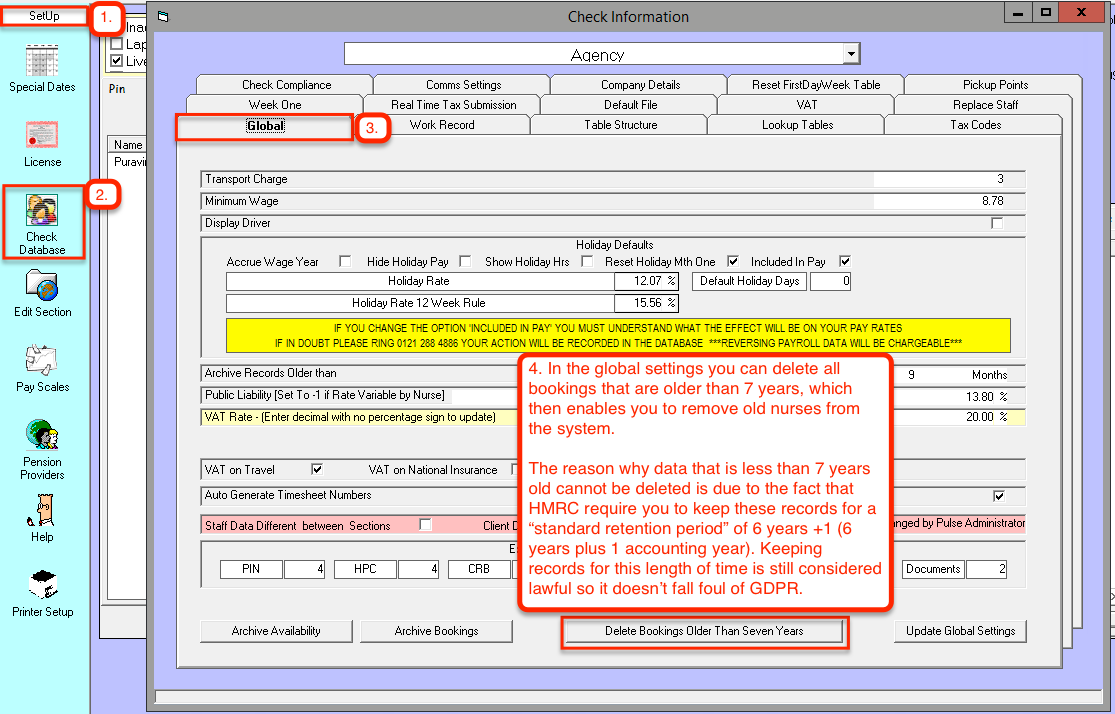Toggle the Hide Holiday Pay checkbox

coord(465,262)
